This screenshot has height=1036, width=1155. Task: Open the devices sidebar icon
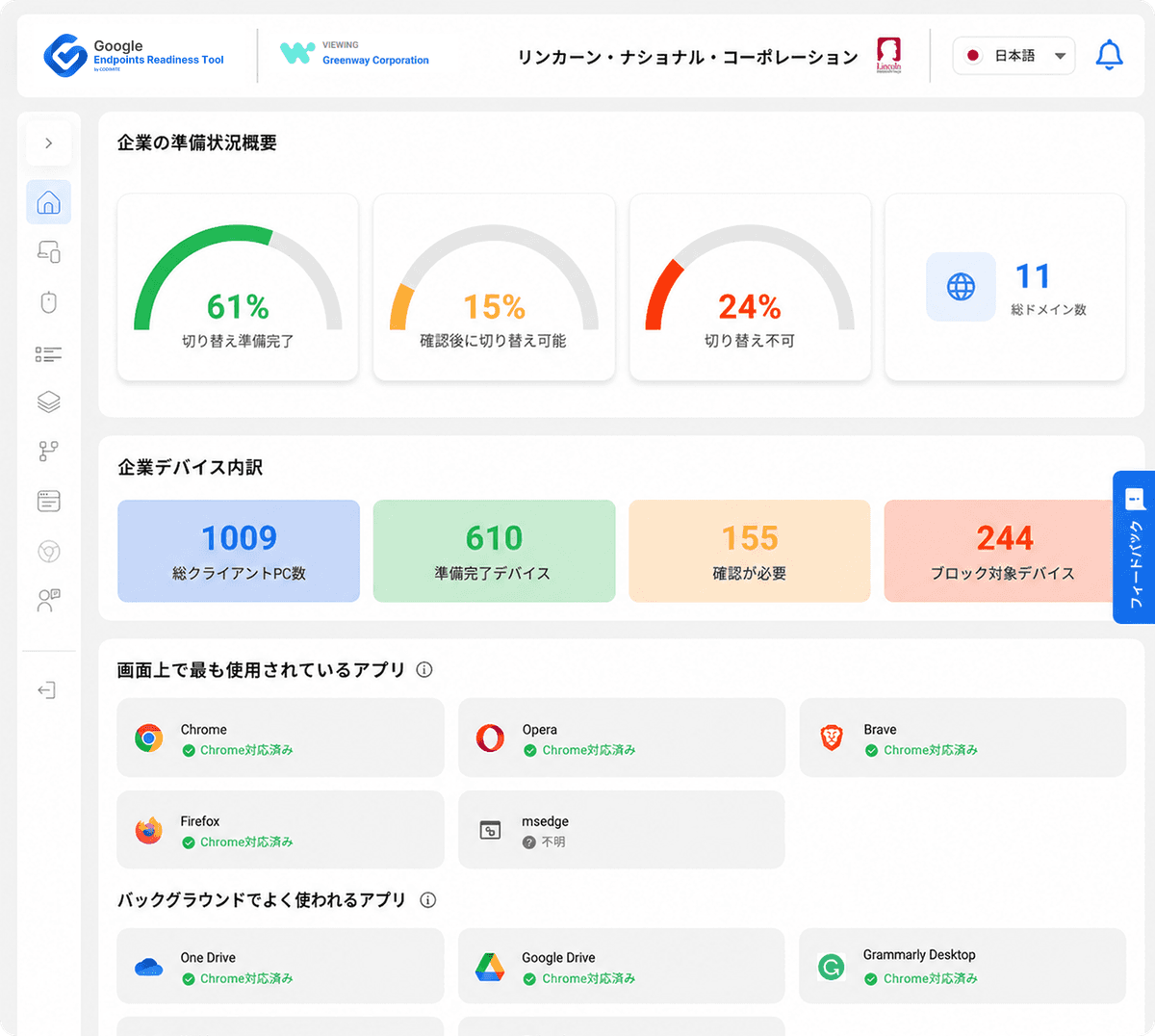(48, 252)
